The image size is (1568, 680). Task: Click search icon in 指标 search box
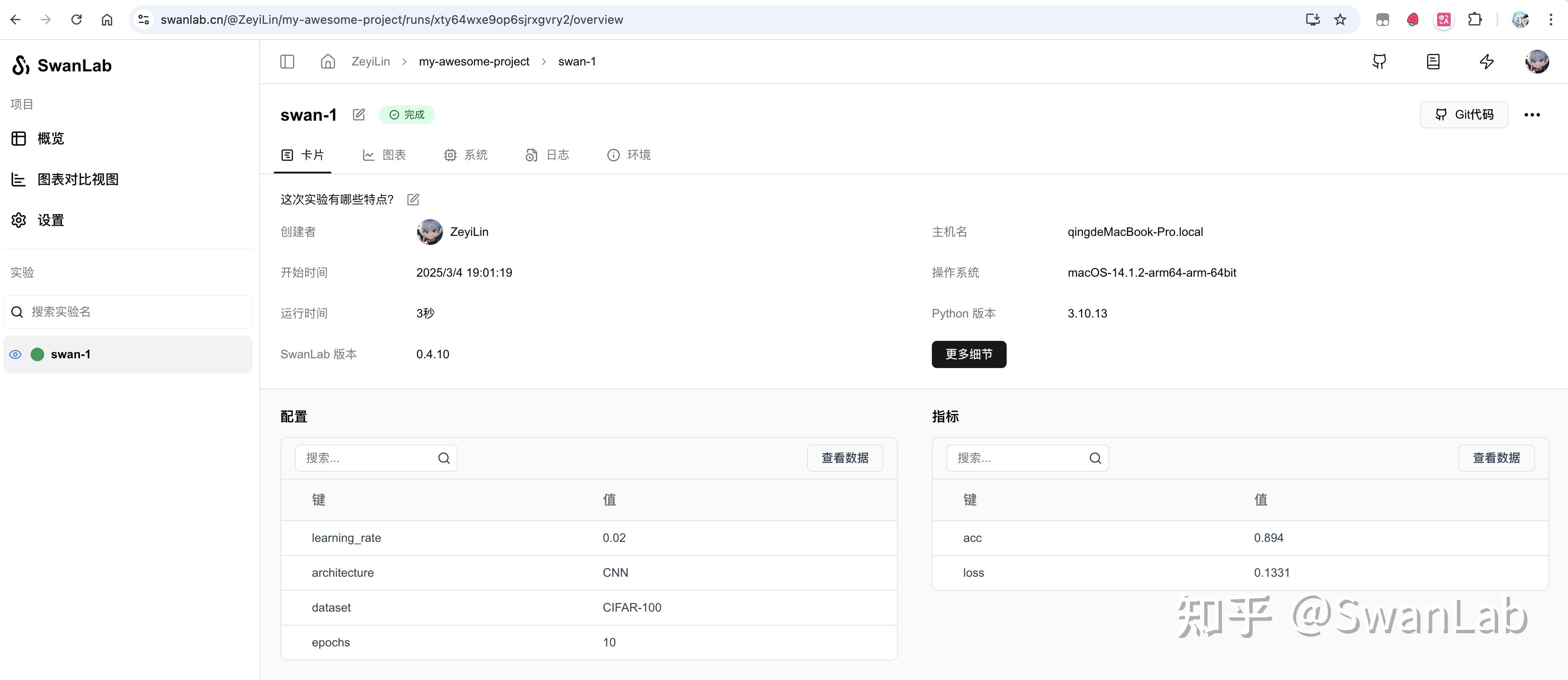[x=1095, y=459]
